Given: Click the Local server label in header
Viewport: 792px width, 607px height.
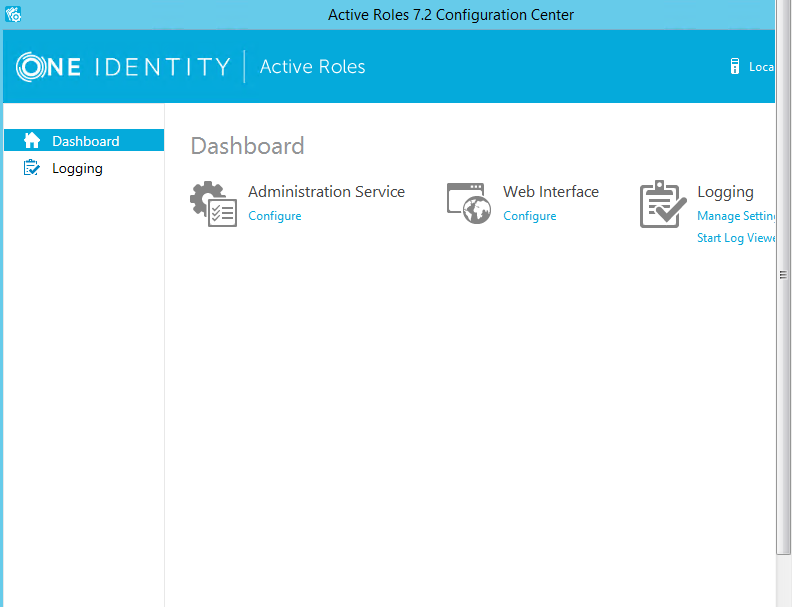Looking at the screenshot, I should (762, 67).
